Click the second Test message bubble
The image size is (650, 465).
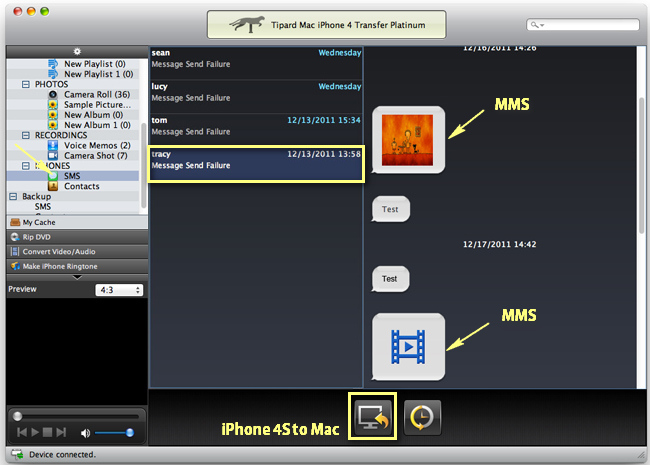tap(390, 279)
